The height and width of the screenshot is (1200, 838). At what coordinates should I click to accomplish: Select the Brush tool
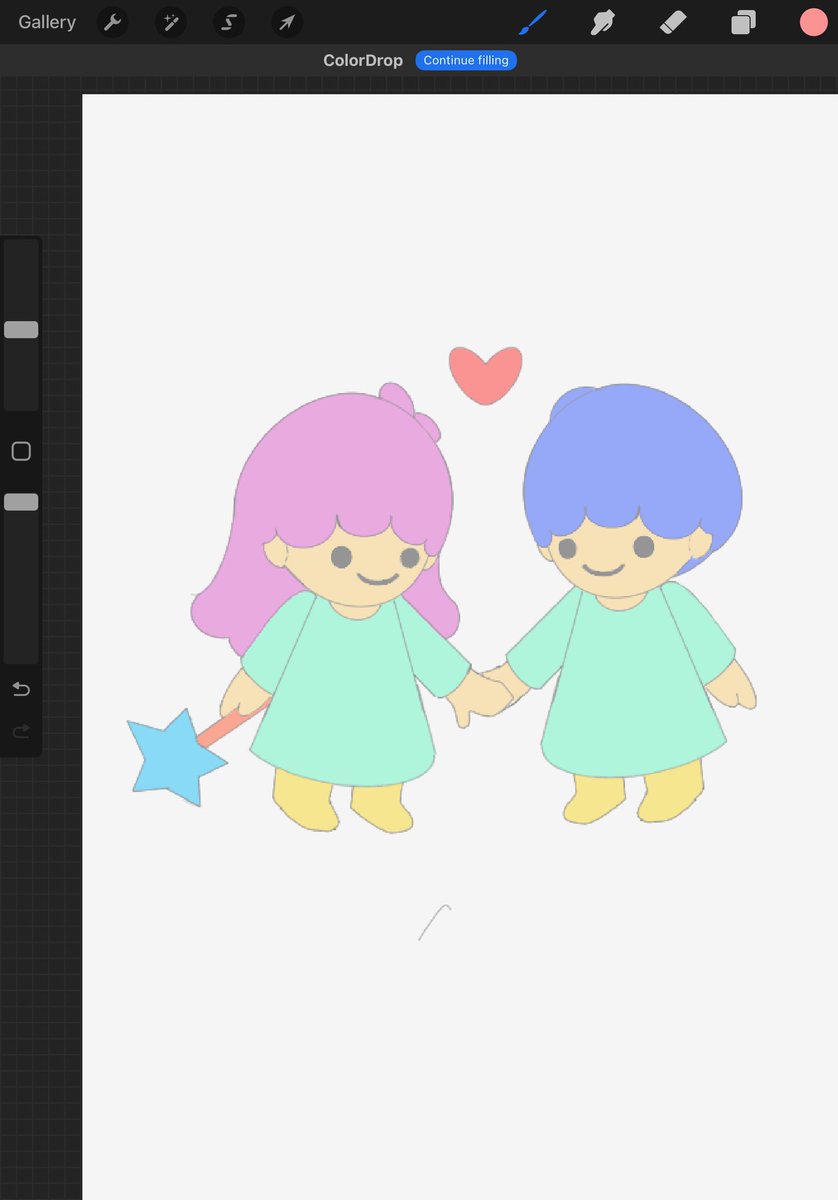coord(533,22)
